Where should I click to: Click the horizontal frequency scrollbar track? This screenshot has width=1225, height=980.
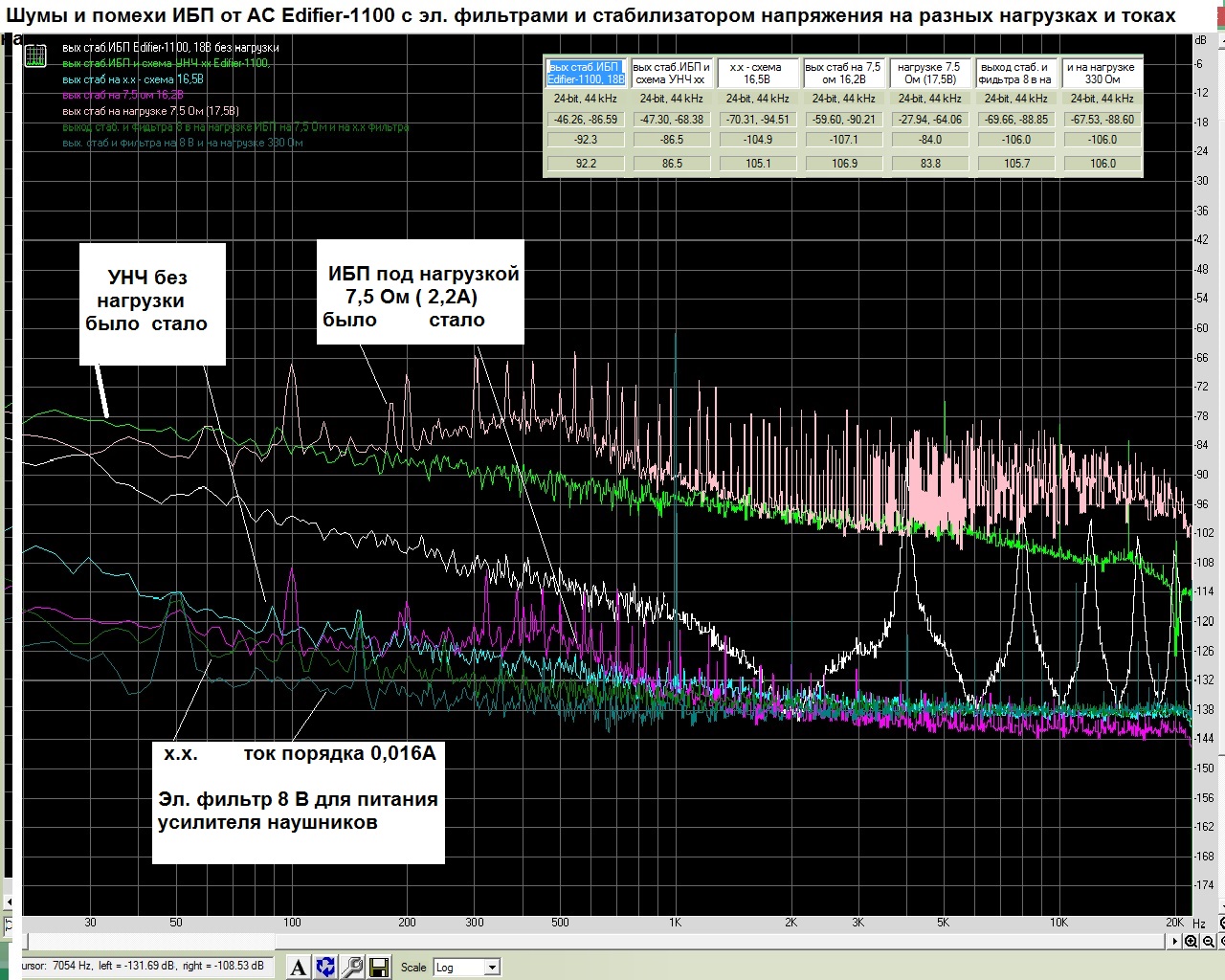593,942
